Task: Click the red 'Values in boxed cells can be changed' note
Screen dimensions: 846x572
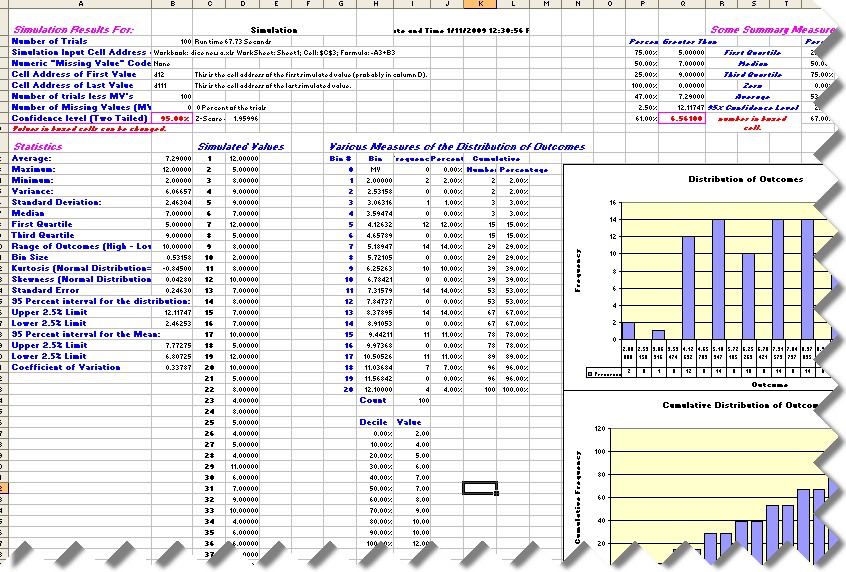Action: tap(89, 129)
